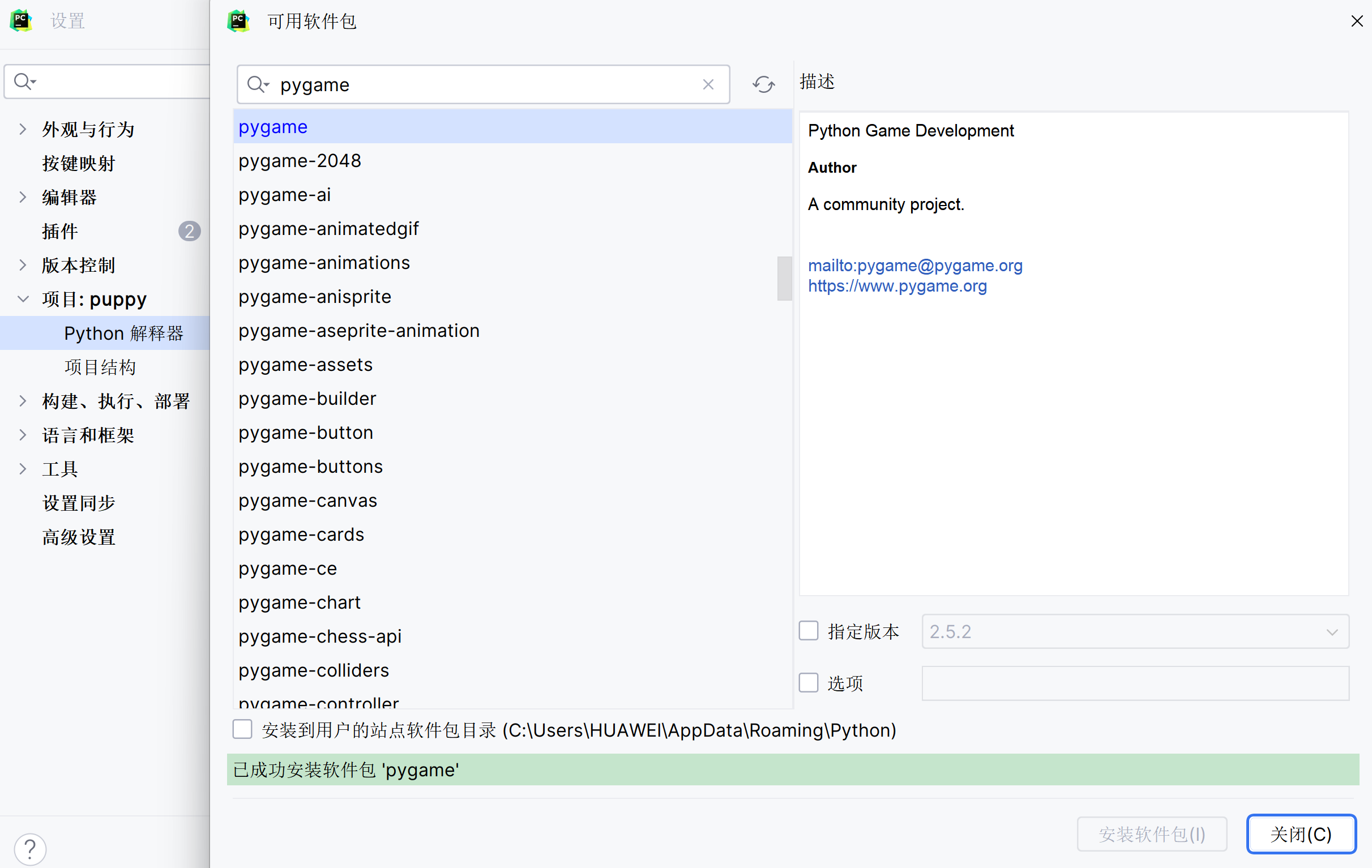
Task: Select pygame-animatedgif package
Action: point(512,228)
